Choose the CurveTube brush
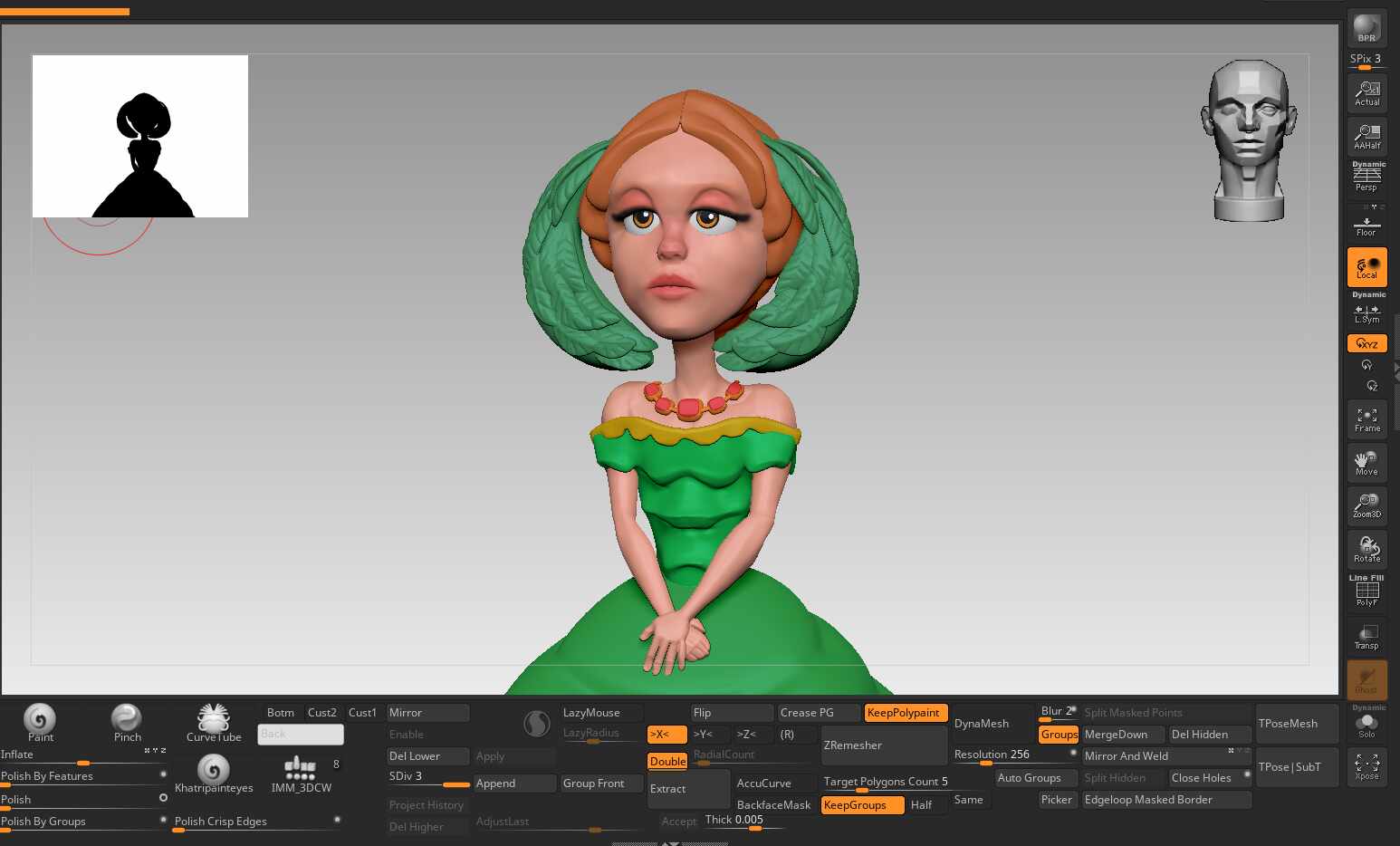The image size is (1400, 846). pyautogui.click(x=214, y=722)
